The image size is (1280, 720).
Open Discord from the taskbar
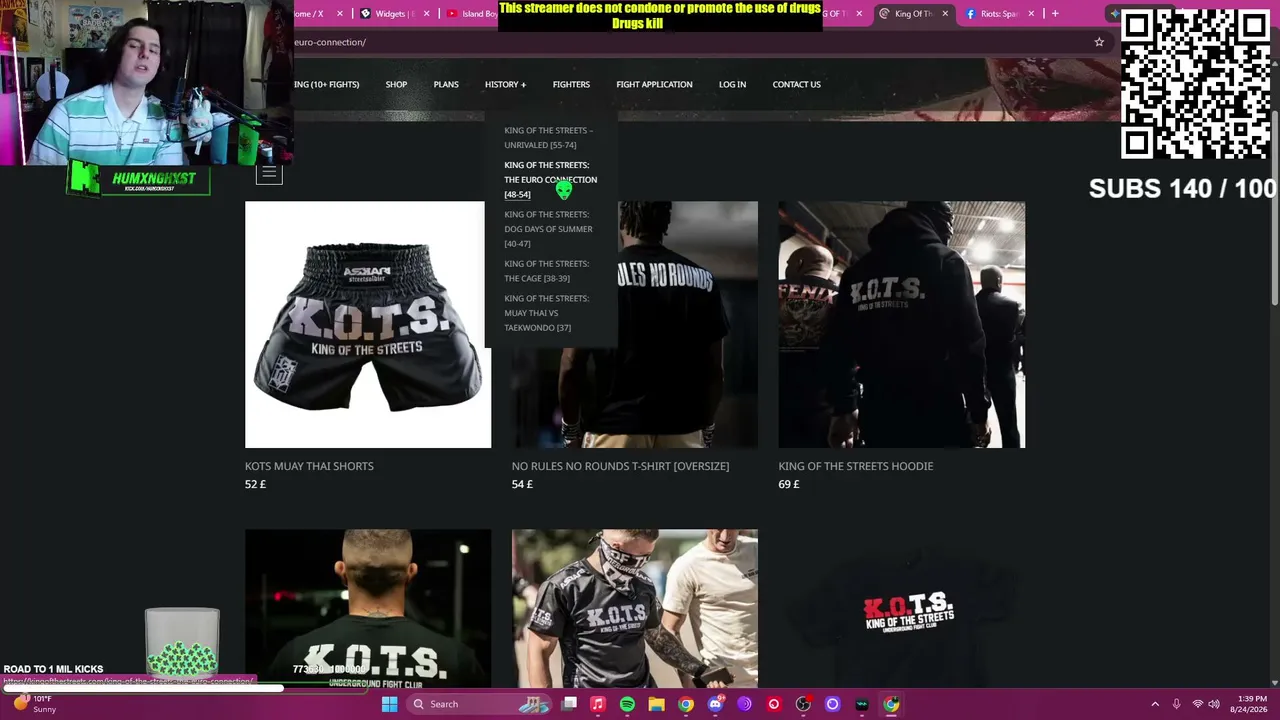715,704
